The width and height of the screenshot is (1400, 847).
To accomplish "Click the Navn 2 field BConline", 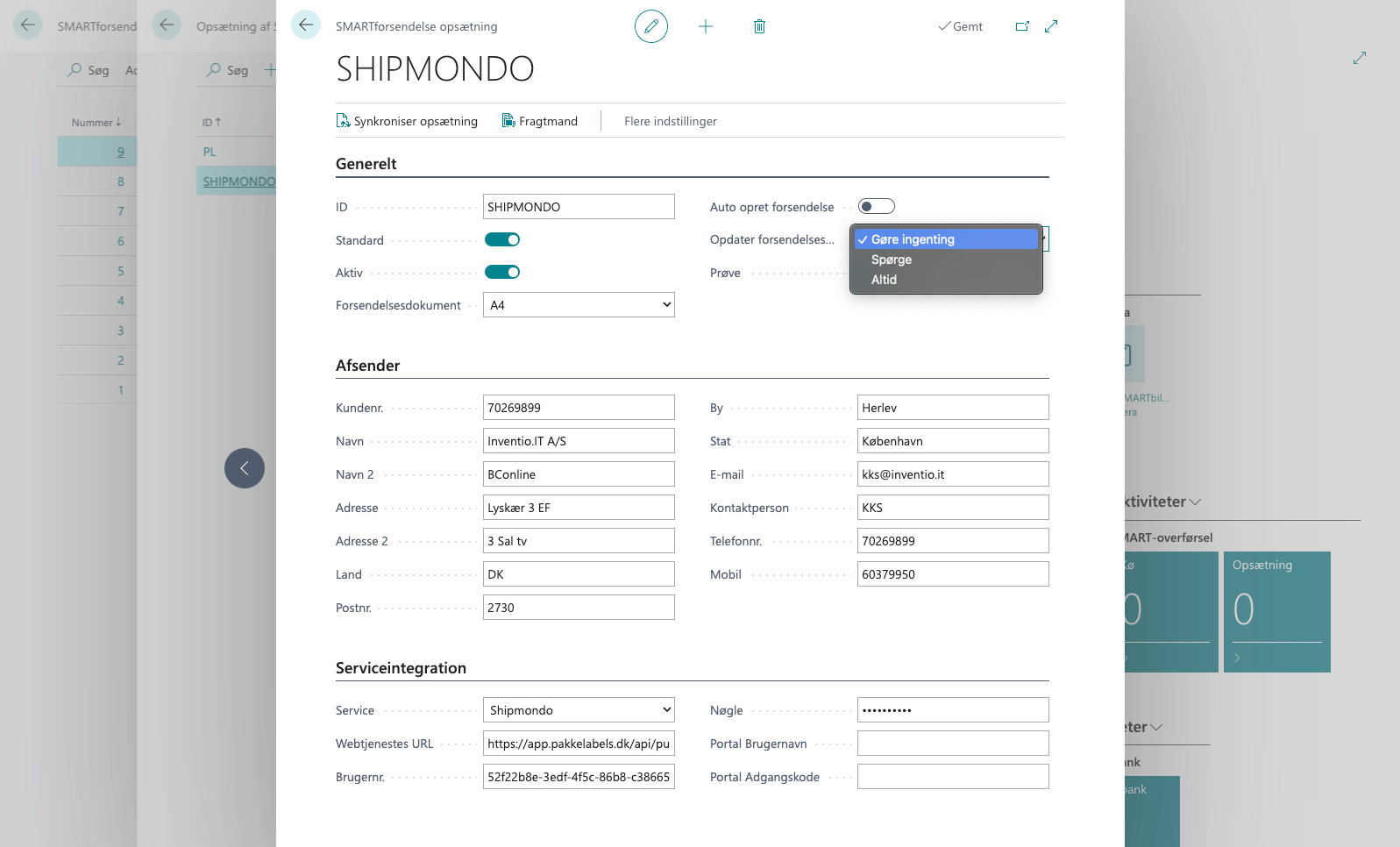I will [x=579, y=474].
